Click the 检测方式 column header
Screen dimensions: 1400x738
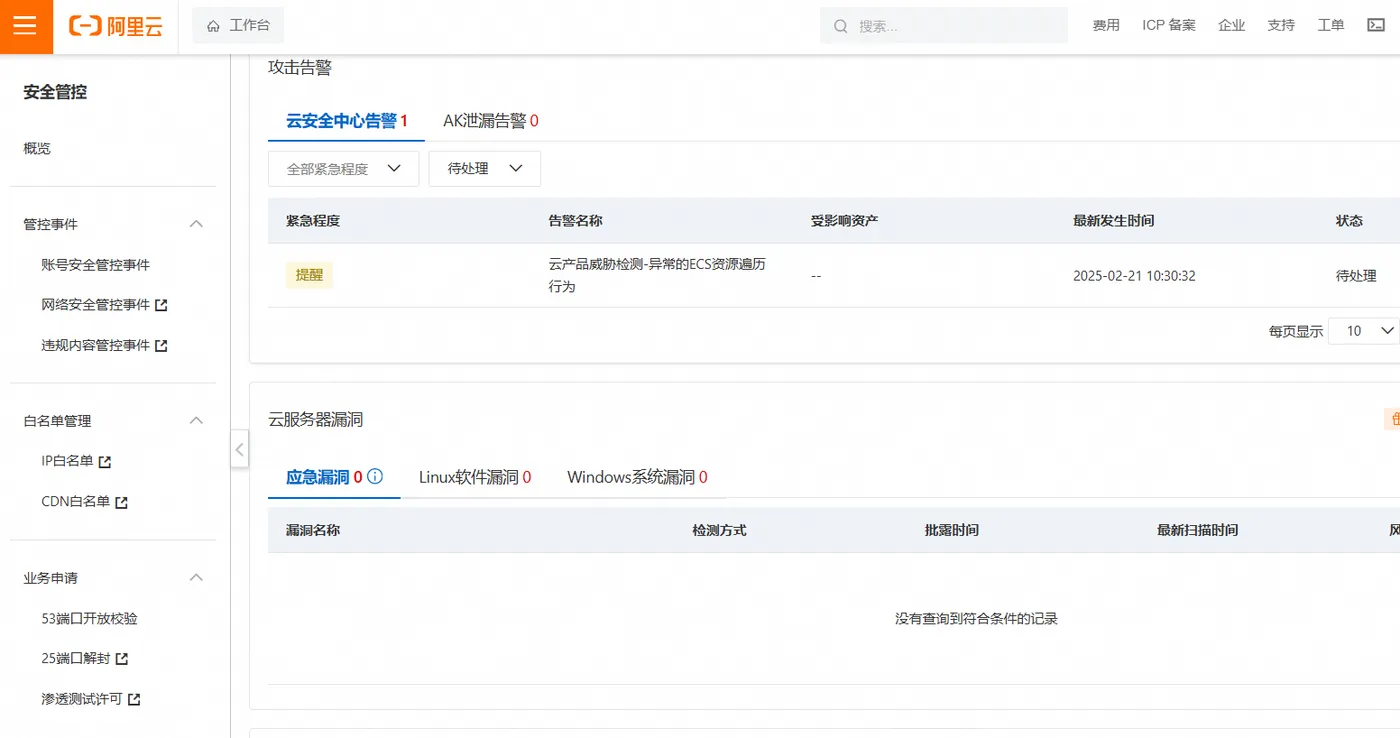pos(719,530)
